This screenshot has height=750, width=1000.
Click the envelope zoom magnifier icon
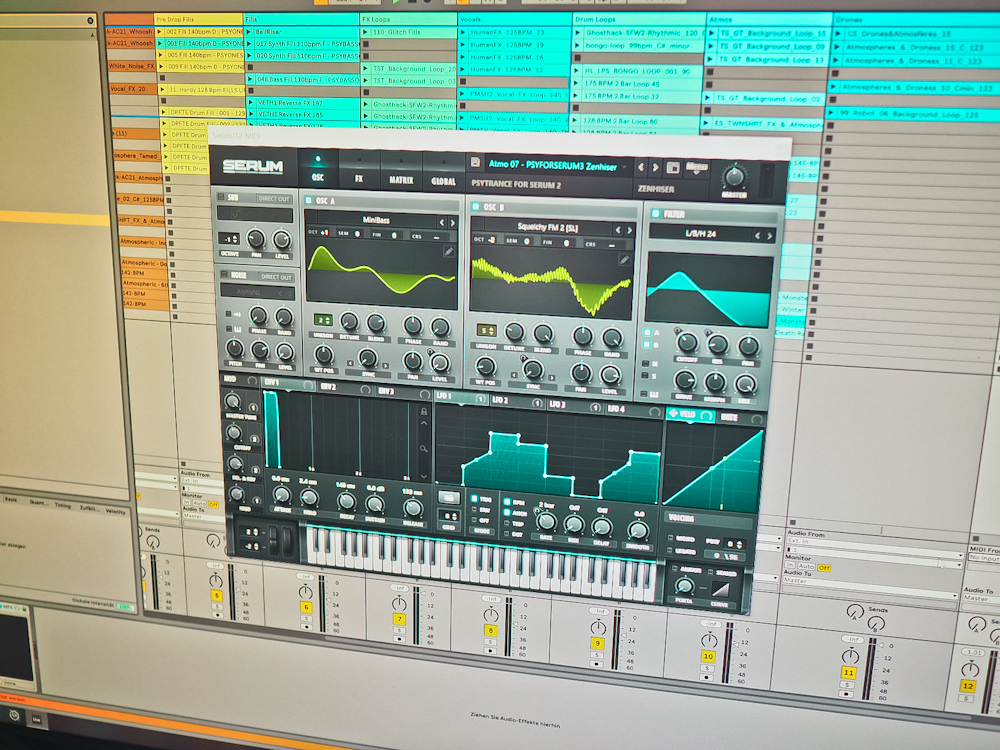click(423, 449)
